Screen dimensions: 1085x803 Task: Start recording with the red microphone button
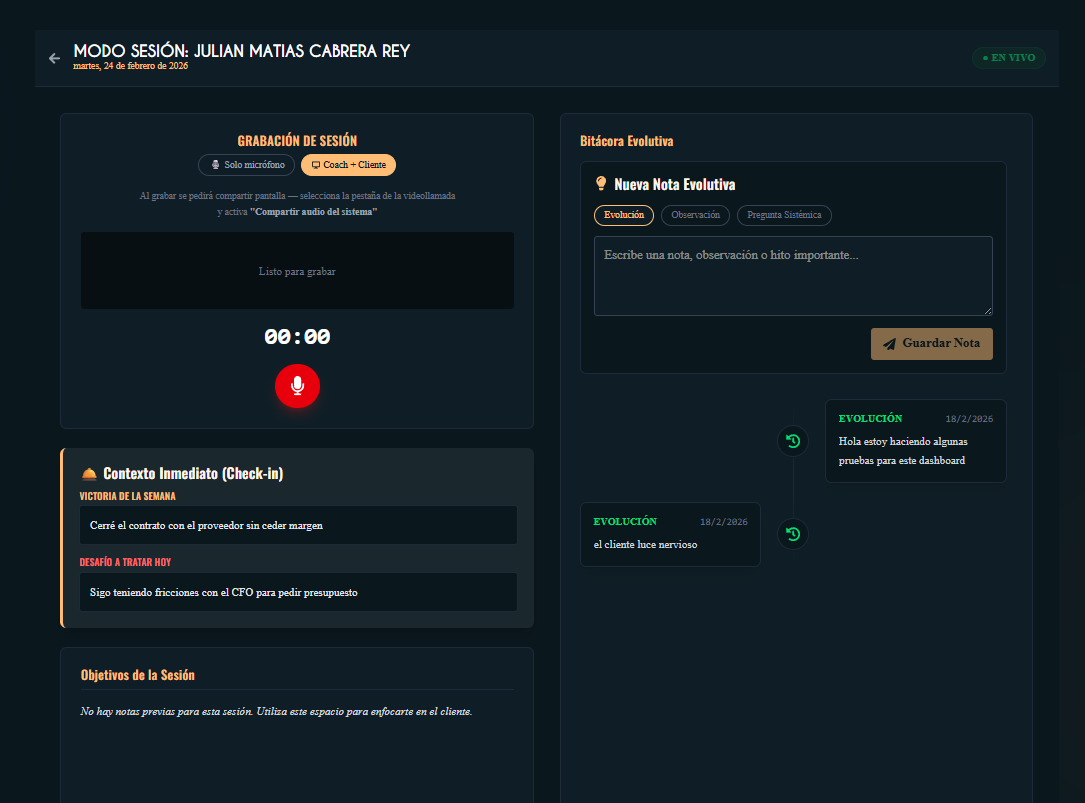click(x=297, y=386)
